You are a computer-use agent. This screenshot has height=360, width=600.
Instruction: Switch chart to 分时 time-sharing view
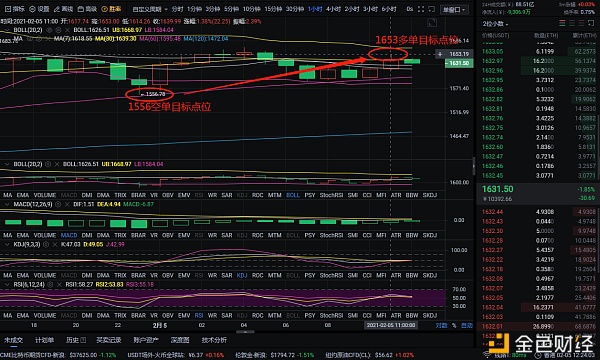(x=177, y=9)
